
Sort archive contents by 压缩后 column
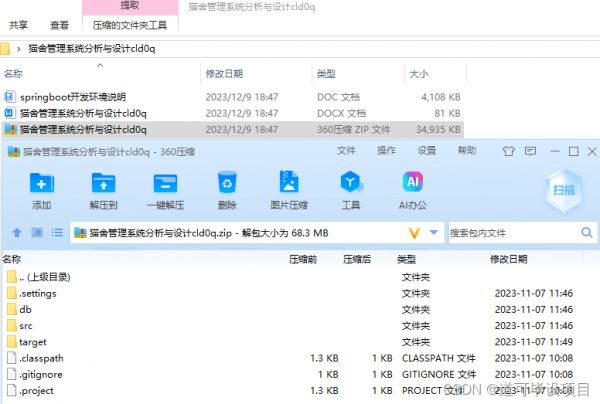click(x=357, y=259)
